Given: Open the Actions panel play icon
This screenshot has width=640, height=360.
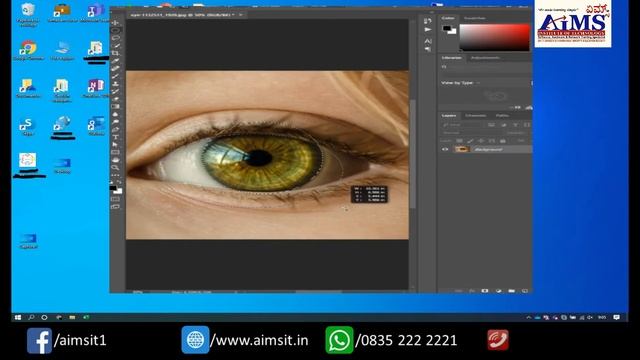Looking at the screenshot, I should click(x=427, y=30).
